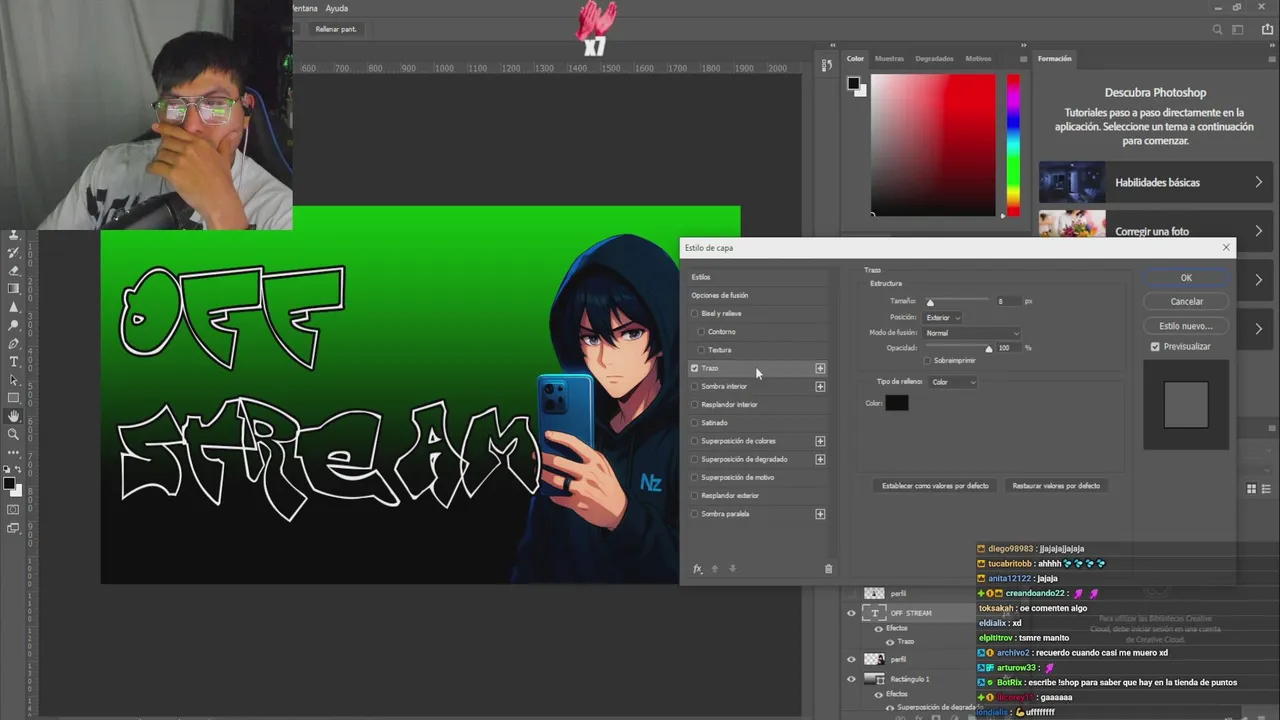Add another Sombra interior with plus icon
Screen dimensions: 1280x720
click(820, 386)
